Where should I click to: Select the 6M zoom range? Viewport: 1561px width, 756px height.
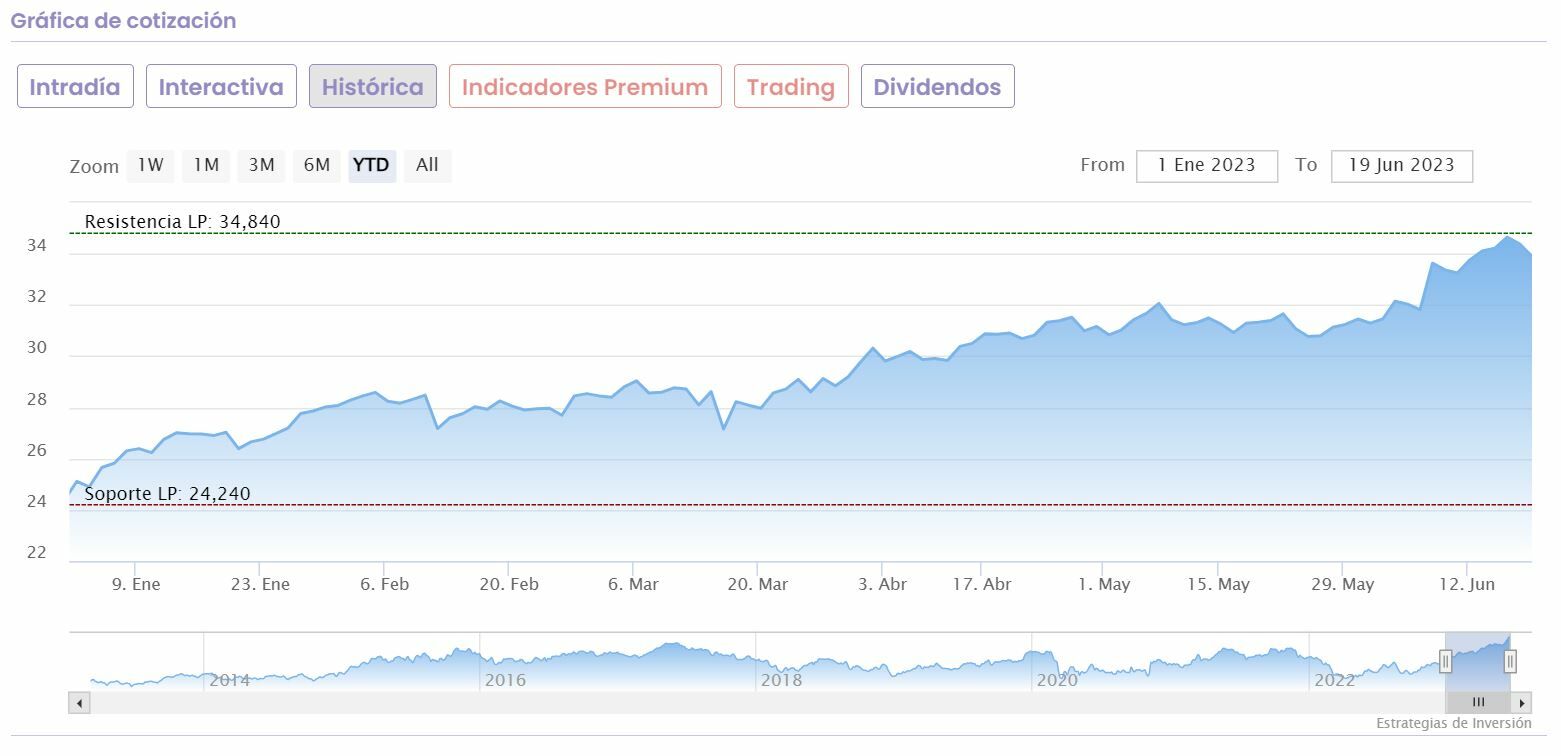[316, 165]
